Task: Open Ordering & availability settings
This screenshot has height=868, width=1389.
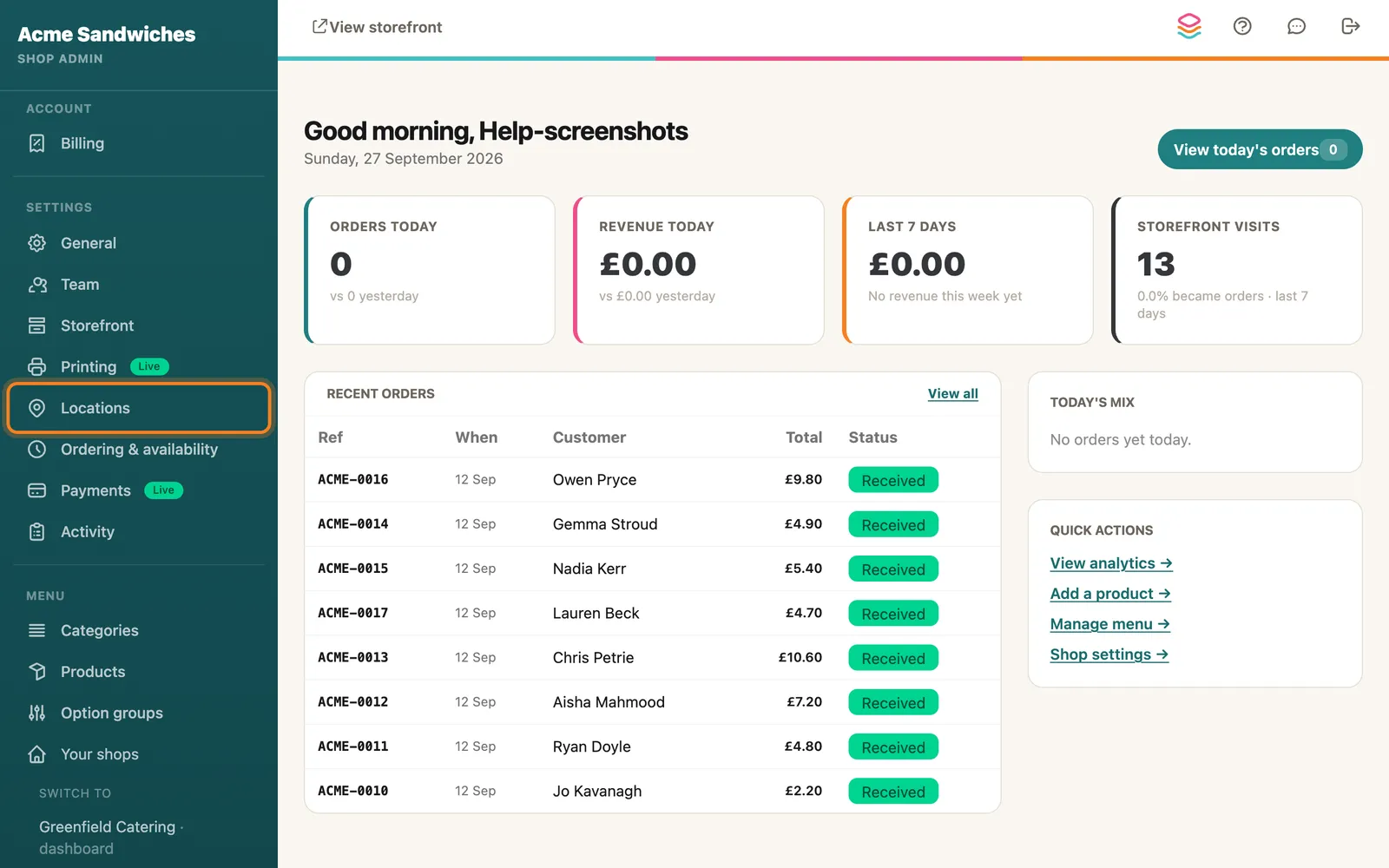Action: tap(139, 450)
